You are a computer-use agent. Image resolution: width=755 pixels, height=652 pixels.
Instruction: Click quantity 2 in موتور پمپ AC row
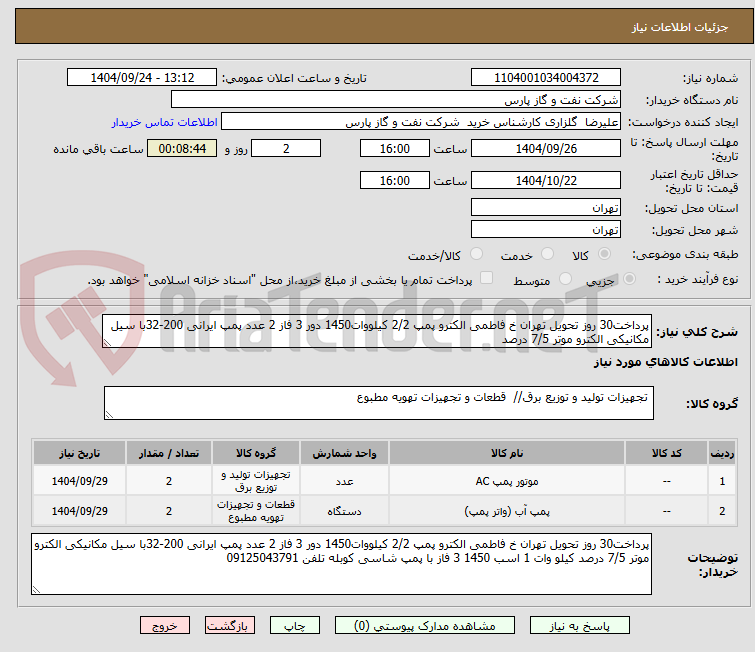(x=169, y=481)
